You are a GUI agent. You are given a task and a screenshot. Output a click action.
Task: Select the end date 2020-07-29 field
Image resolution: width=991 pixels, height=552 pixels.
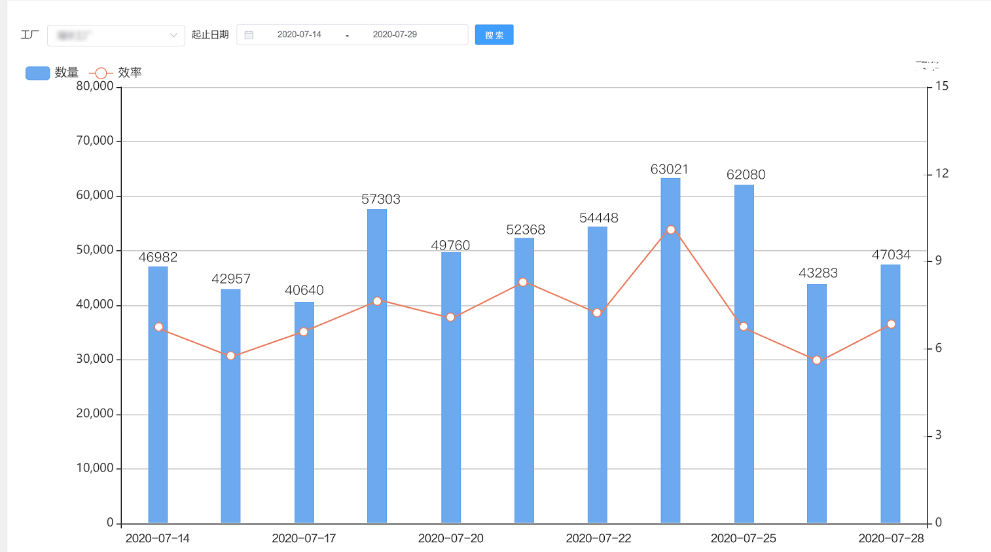click(395, 35)
